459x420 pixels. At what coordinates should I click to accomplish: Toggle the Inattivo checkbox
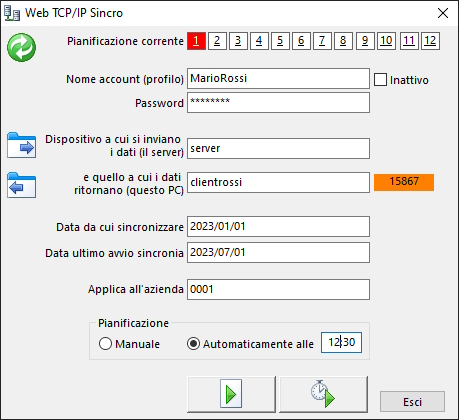[x=380, y=80]
